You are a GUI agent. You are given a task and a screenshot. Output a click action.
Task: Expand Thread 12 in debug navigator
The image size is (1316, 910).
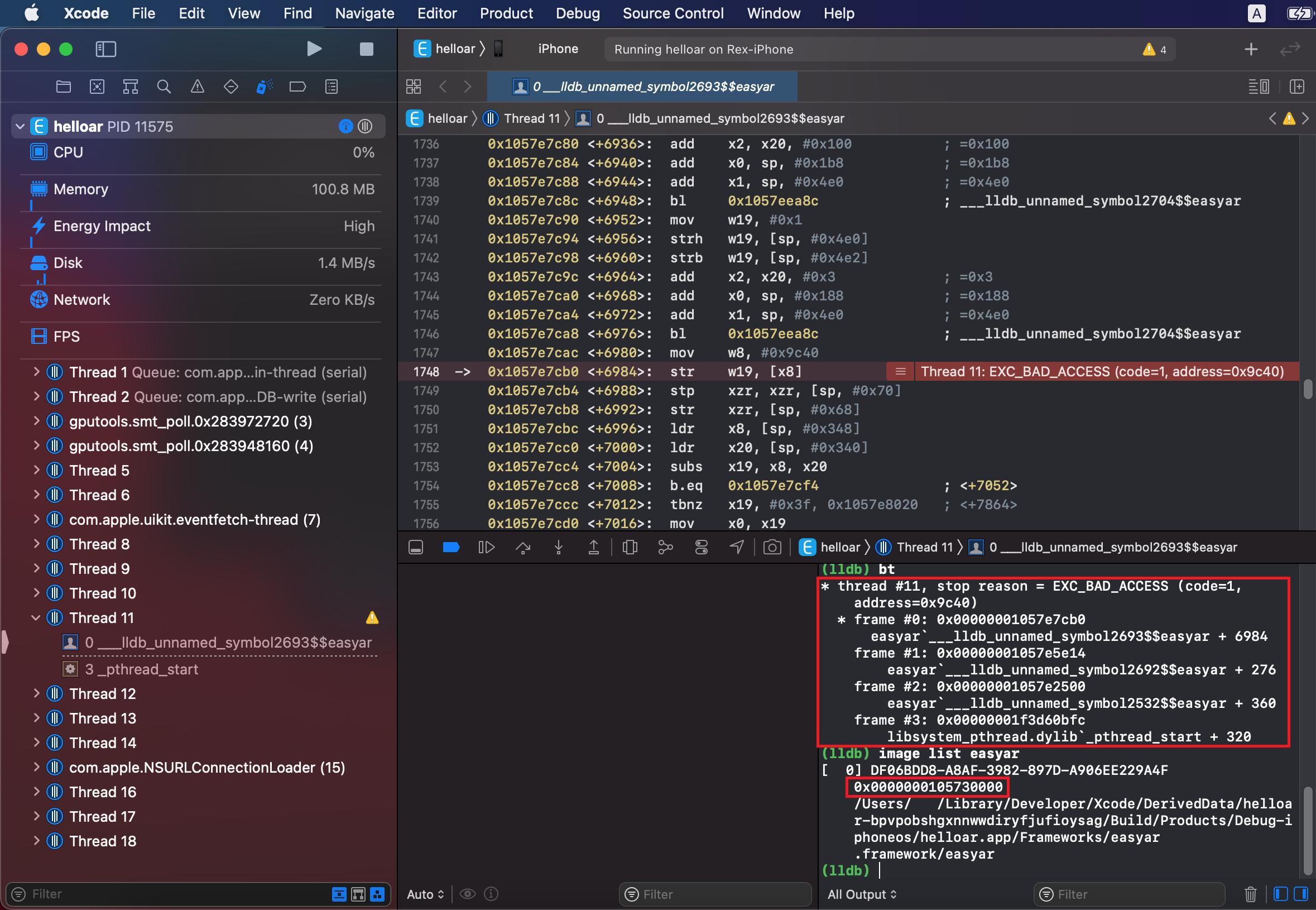[x=36, y=694]
